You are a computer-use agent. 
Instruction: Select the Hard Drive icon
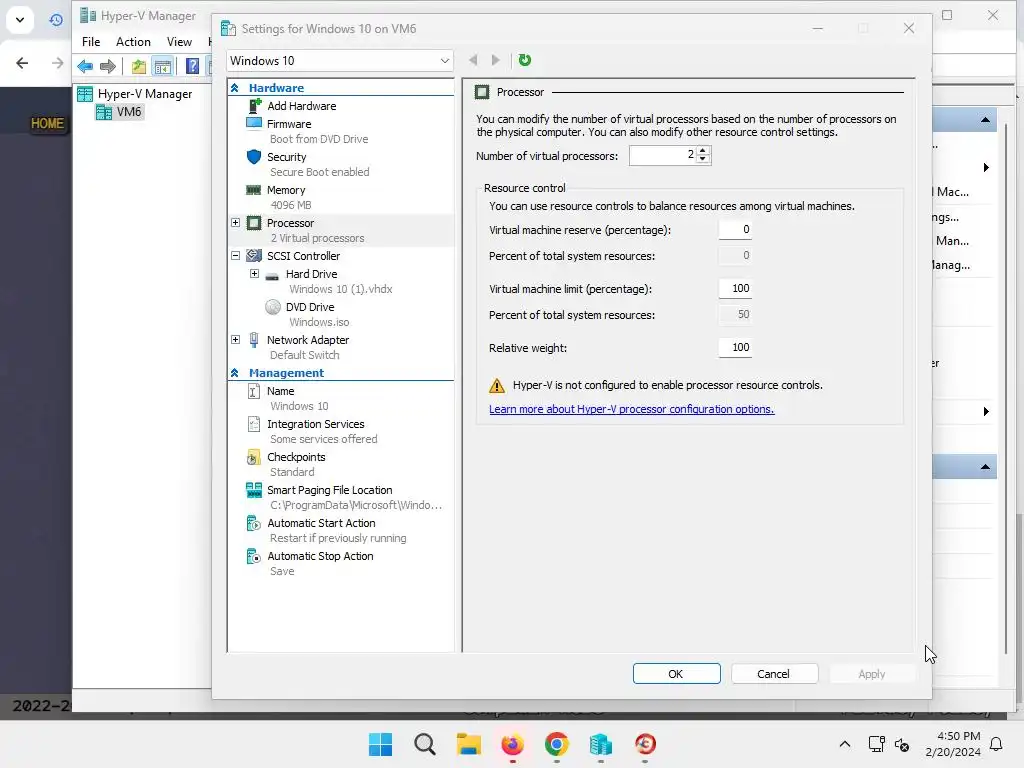coord(272,276)
